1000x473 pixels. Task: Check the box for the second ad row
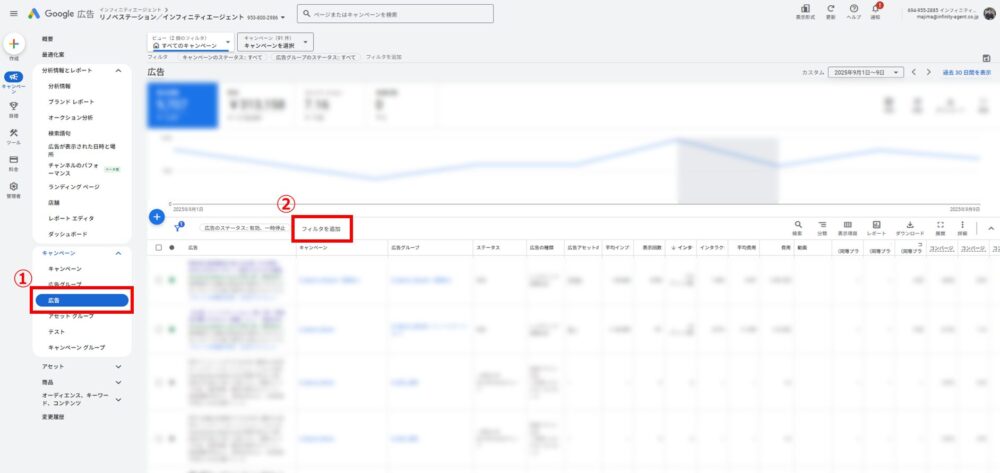(158, 326)
